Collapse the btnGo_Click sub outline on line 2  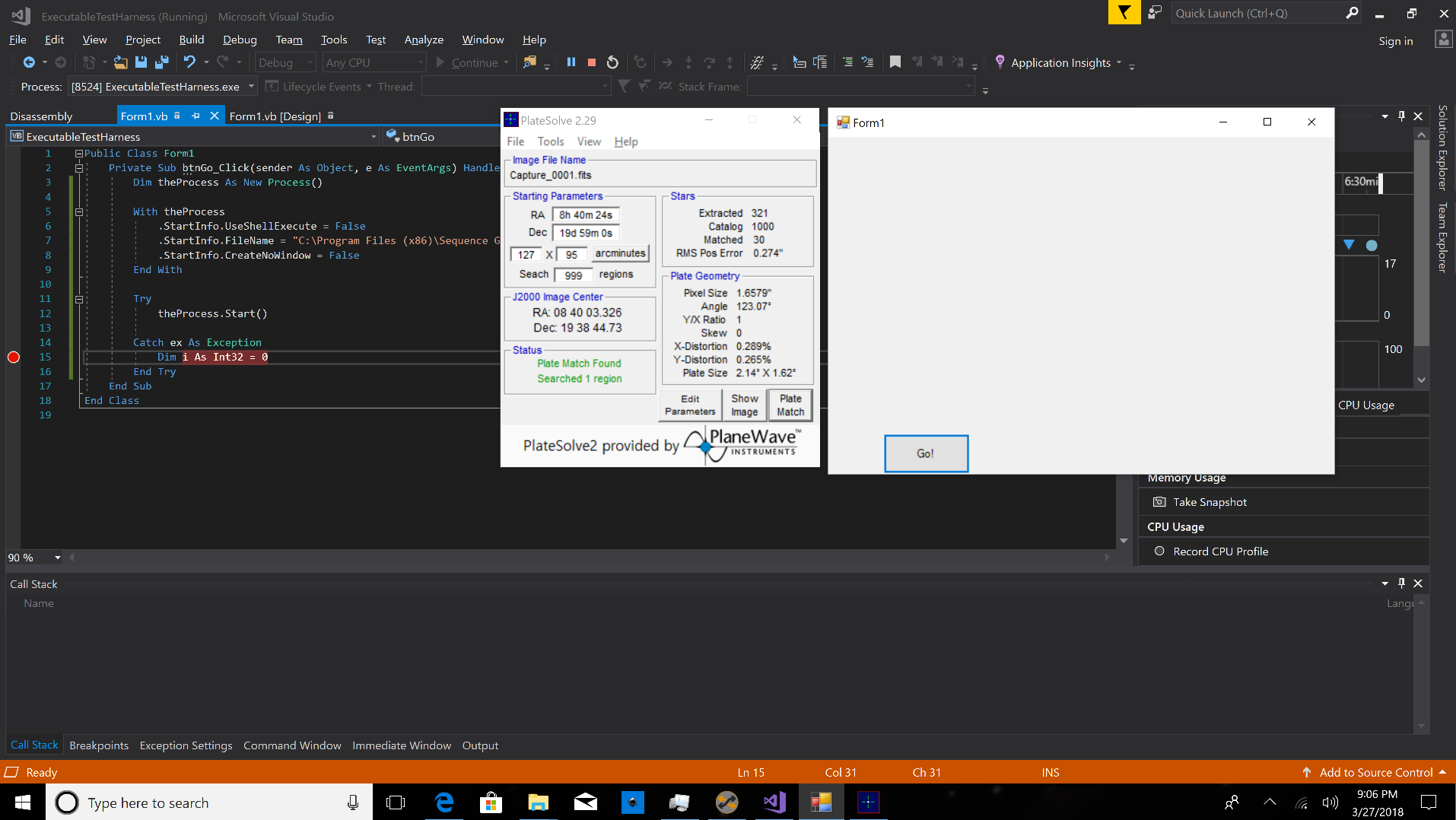(x=78, y=168)
